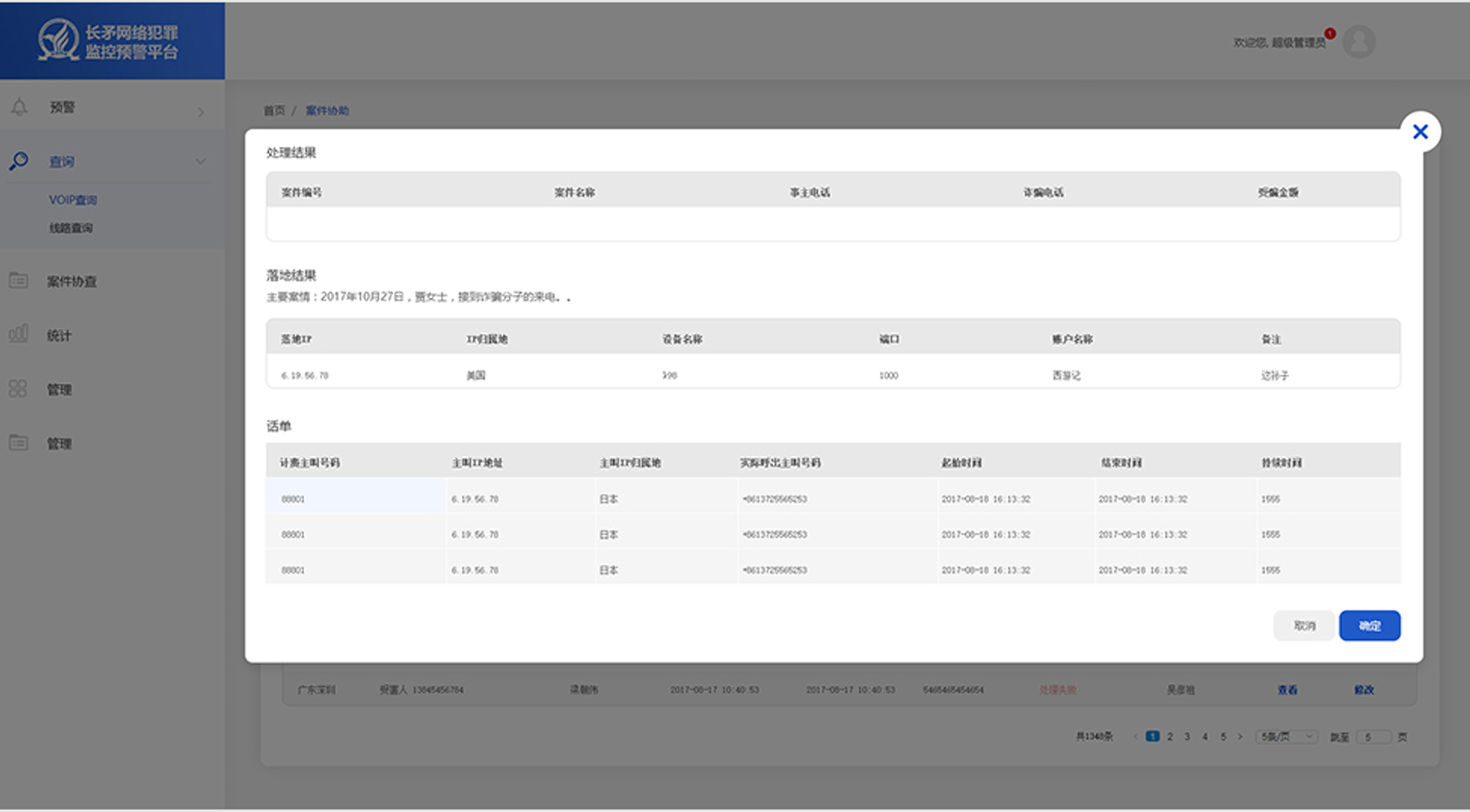Open the VOIP查询 submenu item

(73, 200)
